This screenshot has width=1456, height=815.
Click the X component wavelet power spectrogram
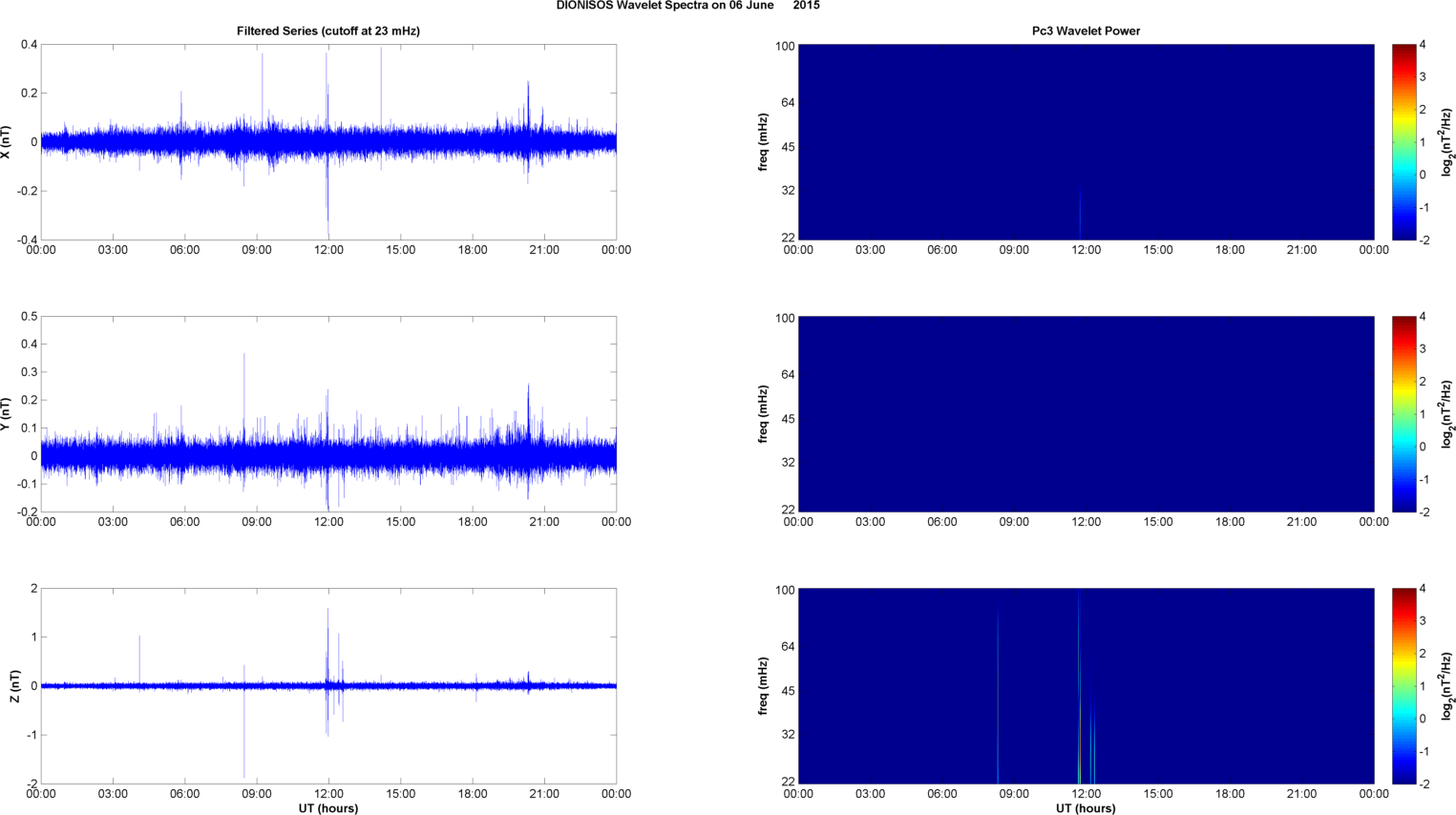(1086, 142)
